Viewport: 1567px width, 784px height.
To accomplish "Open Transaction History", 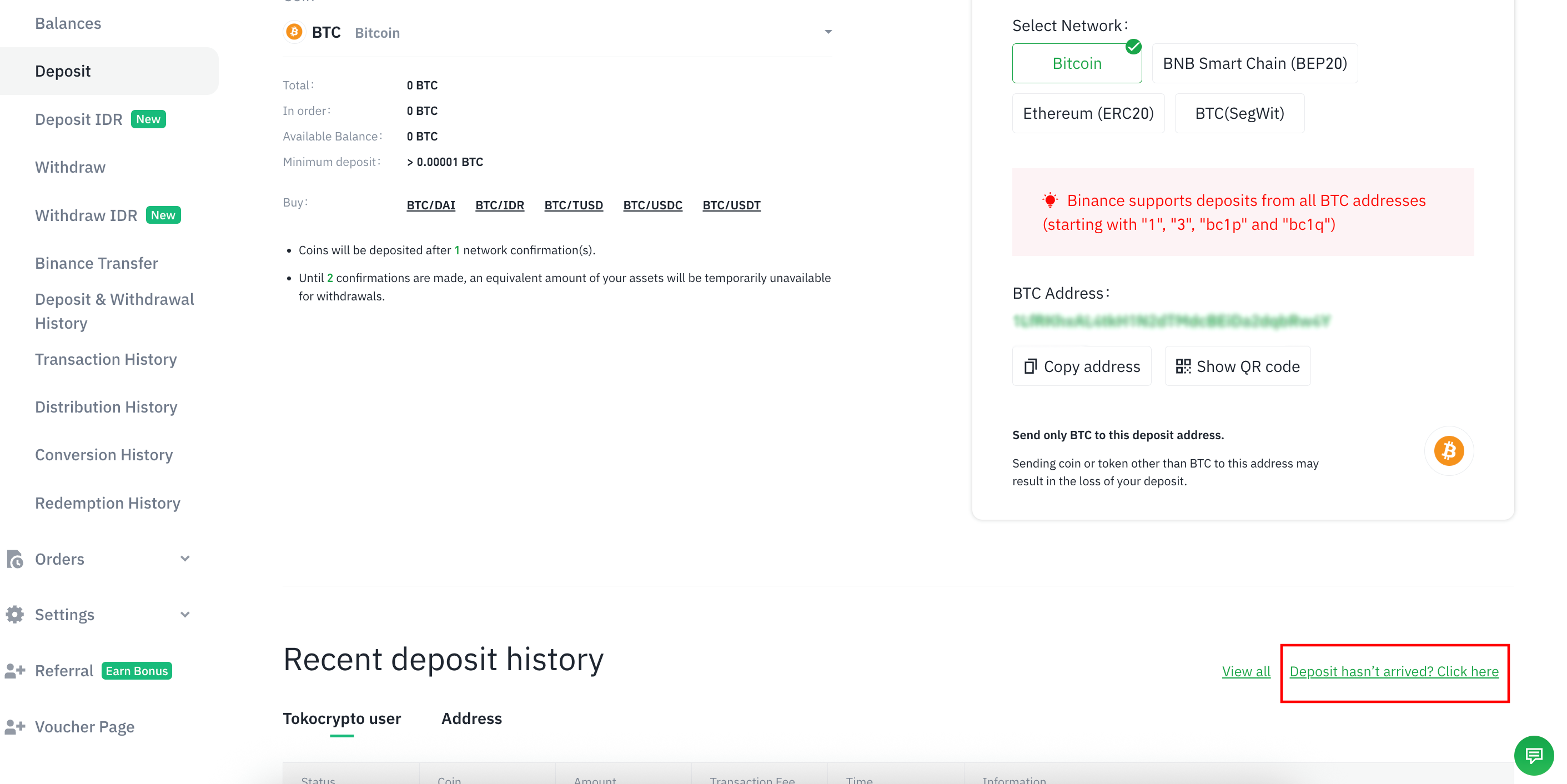I will click(x=106, y=359).
